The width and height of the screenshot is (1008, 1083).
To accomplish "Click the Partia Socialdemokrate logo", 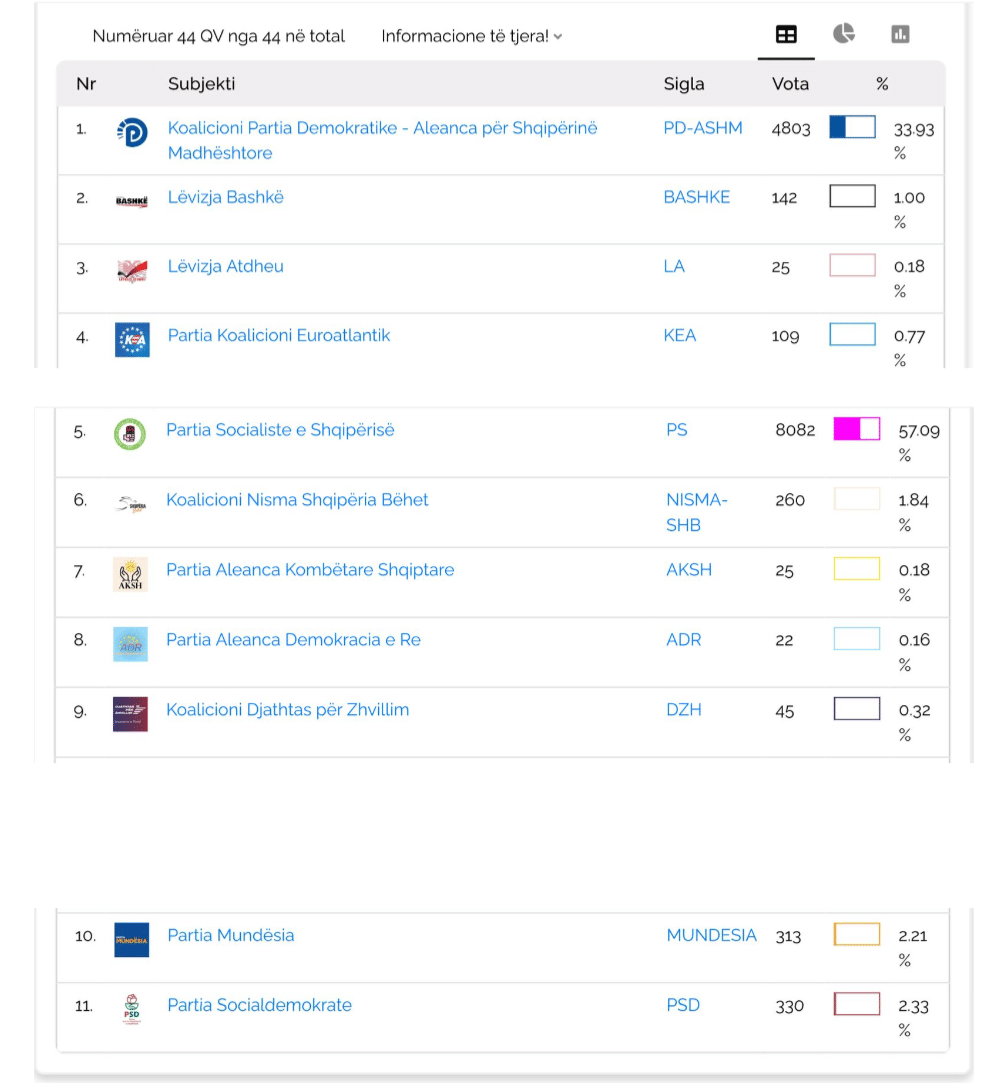I will [x=131, y=1008].
